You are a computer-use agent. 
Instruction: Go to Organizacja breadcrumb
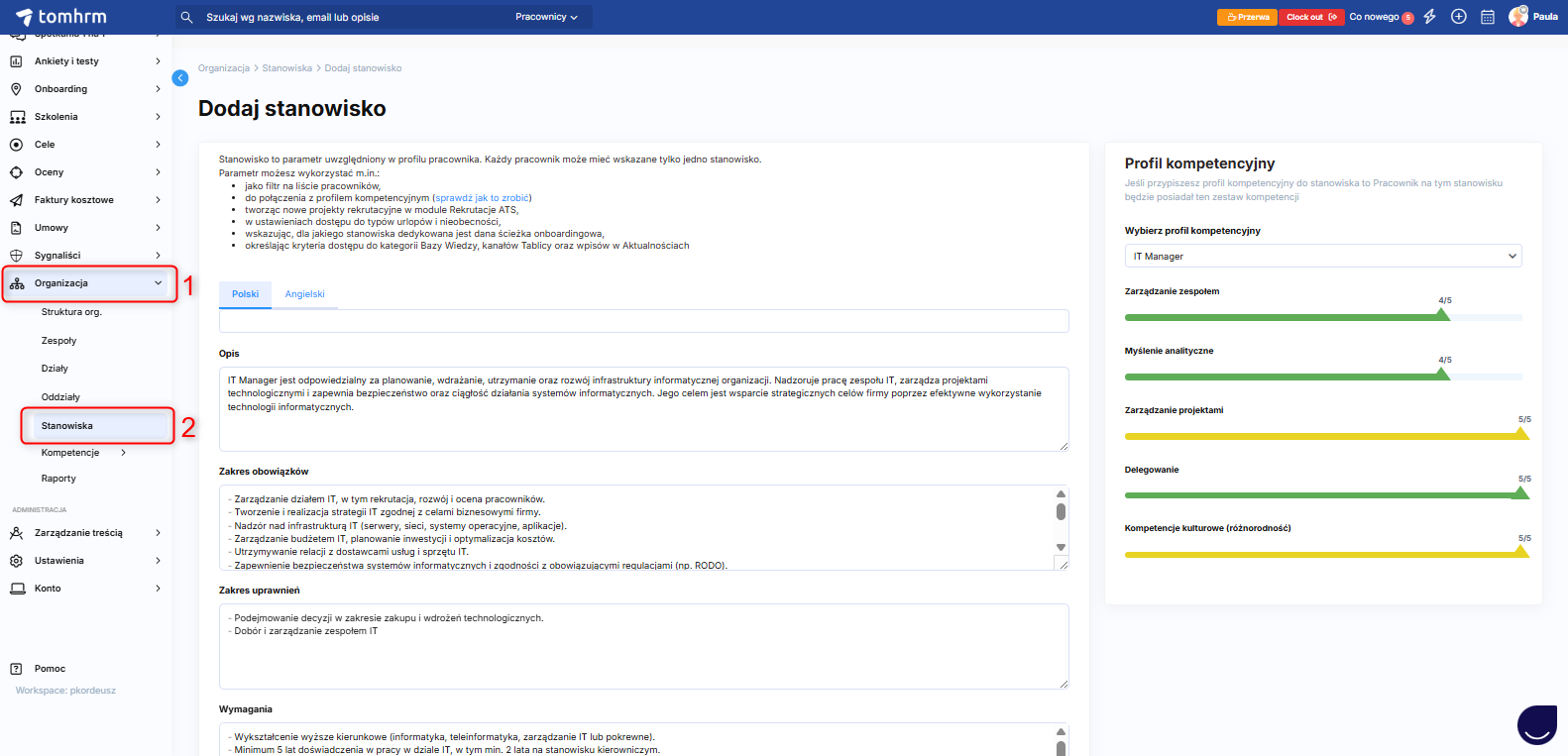pyautogui.click(x=224, y=68)
